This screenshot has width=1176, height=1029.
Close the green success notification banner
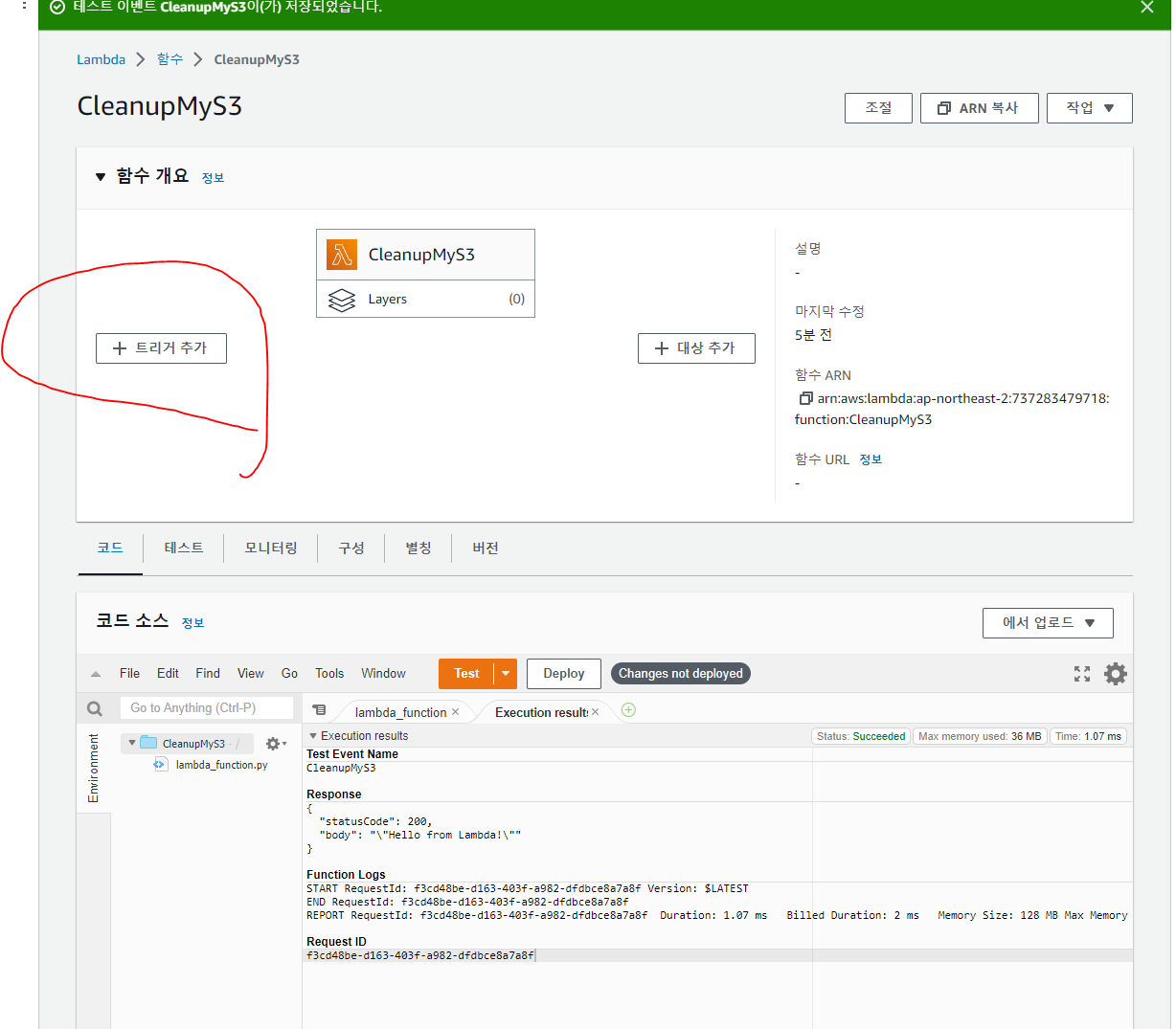pos(1146,8)
